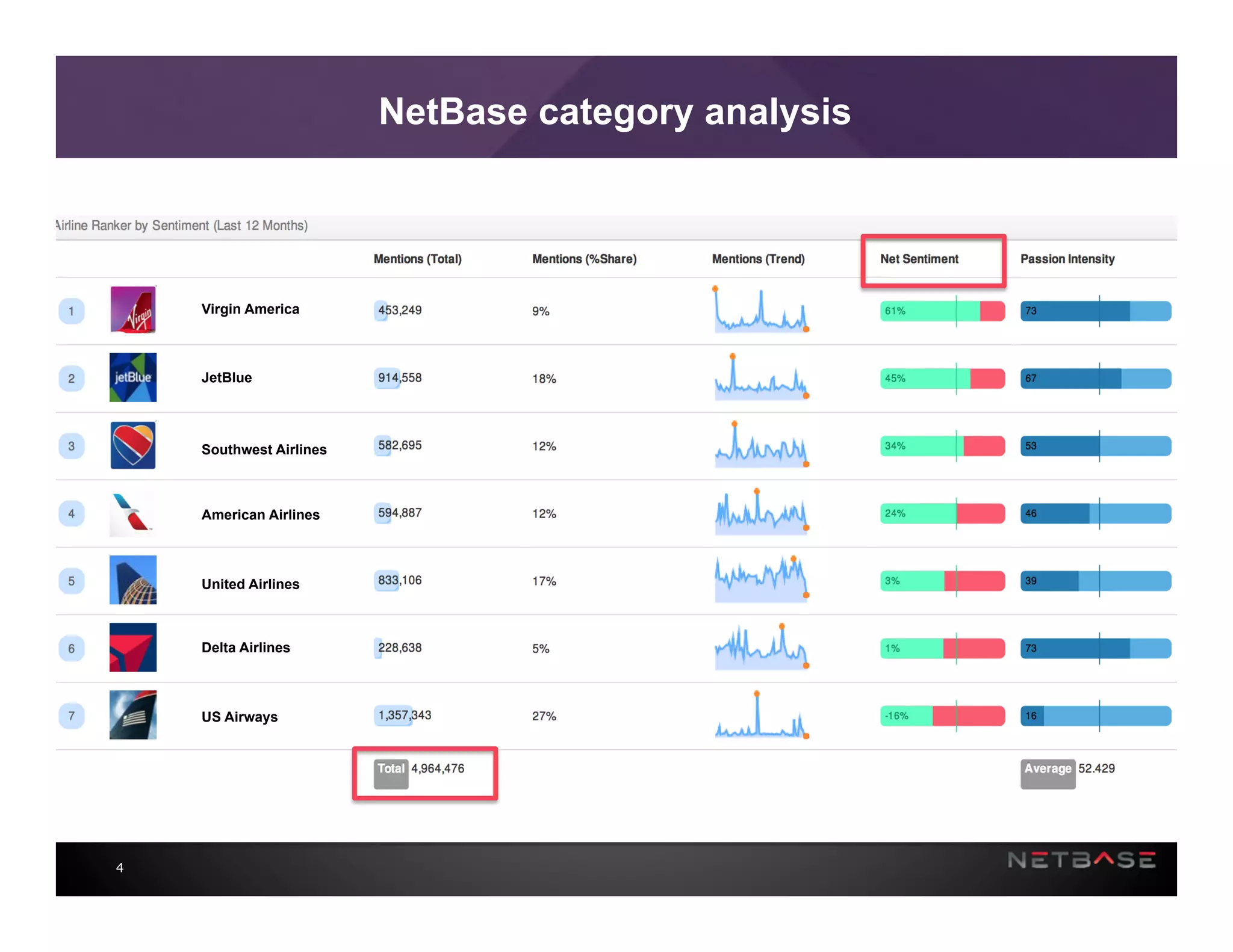Viewport: 1233px width, 952px height.
Task: Click American Airlines passion intensity 46 bar
Action: pyautogui.click(x=1096, y=513)
